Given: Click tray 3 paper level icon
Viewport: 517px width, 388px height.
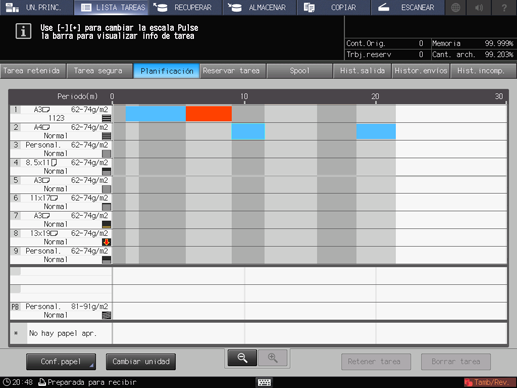Looking at the screenshot, I should point(106,153).
